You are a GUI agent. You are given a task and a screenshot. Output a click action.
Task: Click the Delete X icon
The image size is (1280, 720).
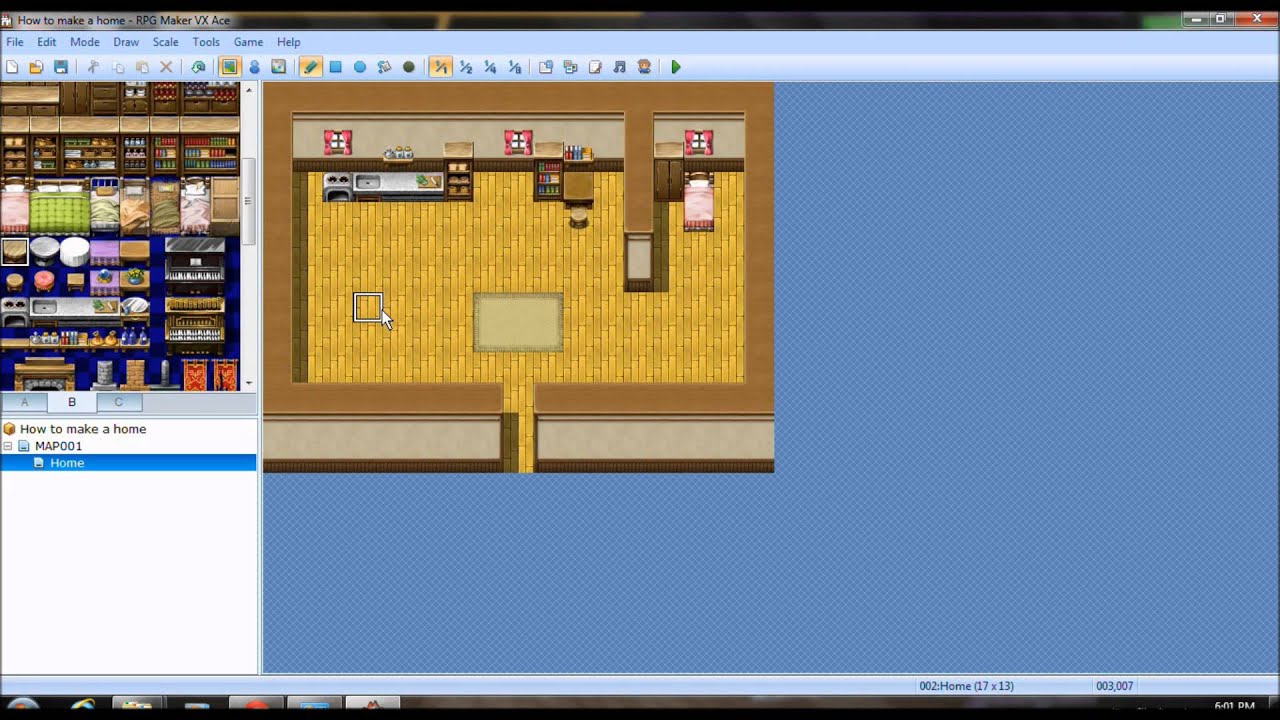coord(167,67)
